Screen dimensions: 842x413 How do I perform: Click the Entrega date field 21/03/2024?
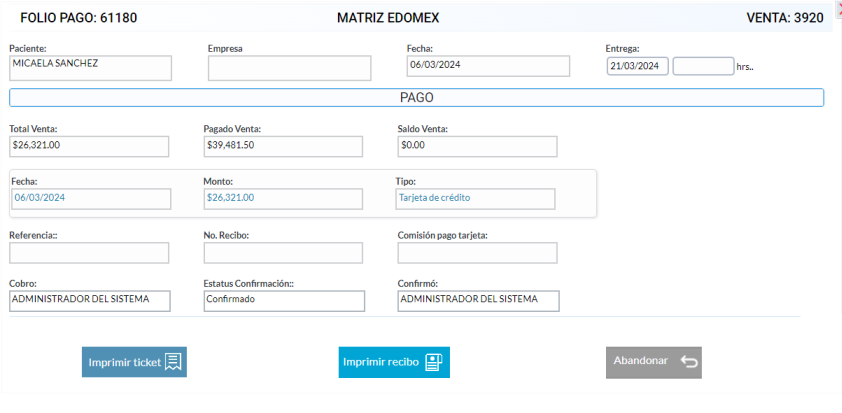point(638,67)
